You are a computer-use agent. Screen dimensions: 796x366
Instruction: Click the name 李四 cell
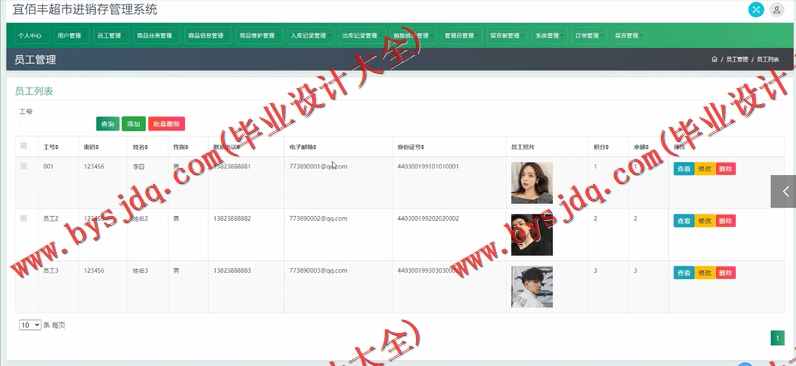(139, 167)
